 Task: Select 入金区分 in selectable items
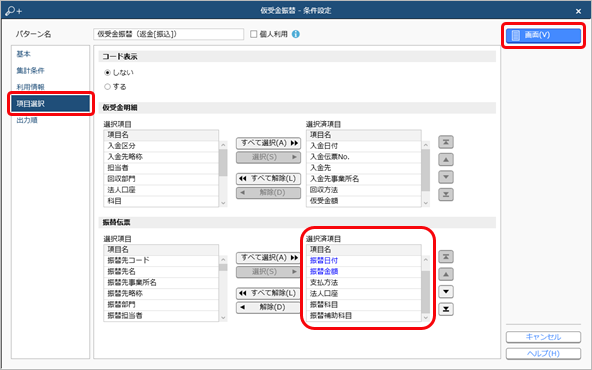pyautogui.click(x=161, y=146)
